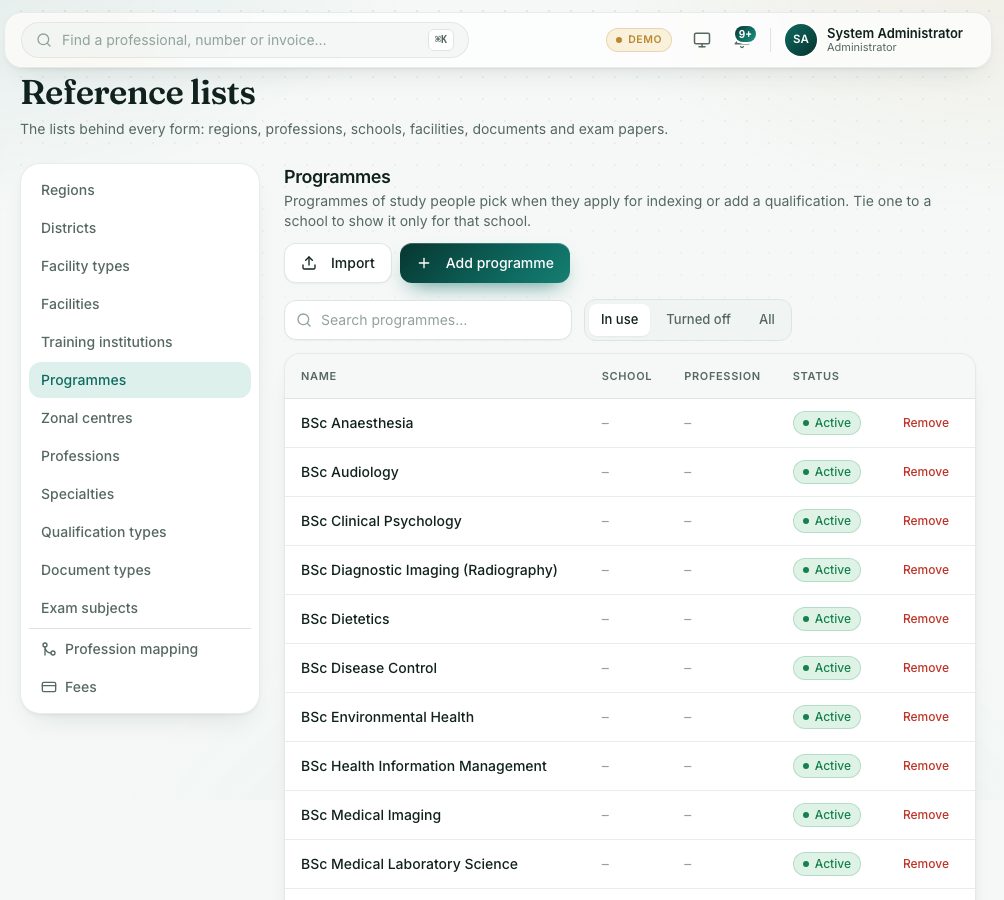The height and width of the screenshot is (900, 1004).
Task: Toggle Active status of BSc Environmental Health
Action: (x=827, y=717)
